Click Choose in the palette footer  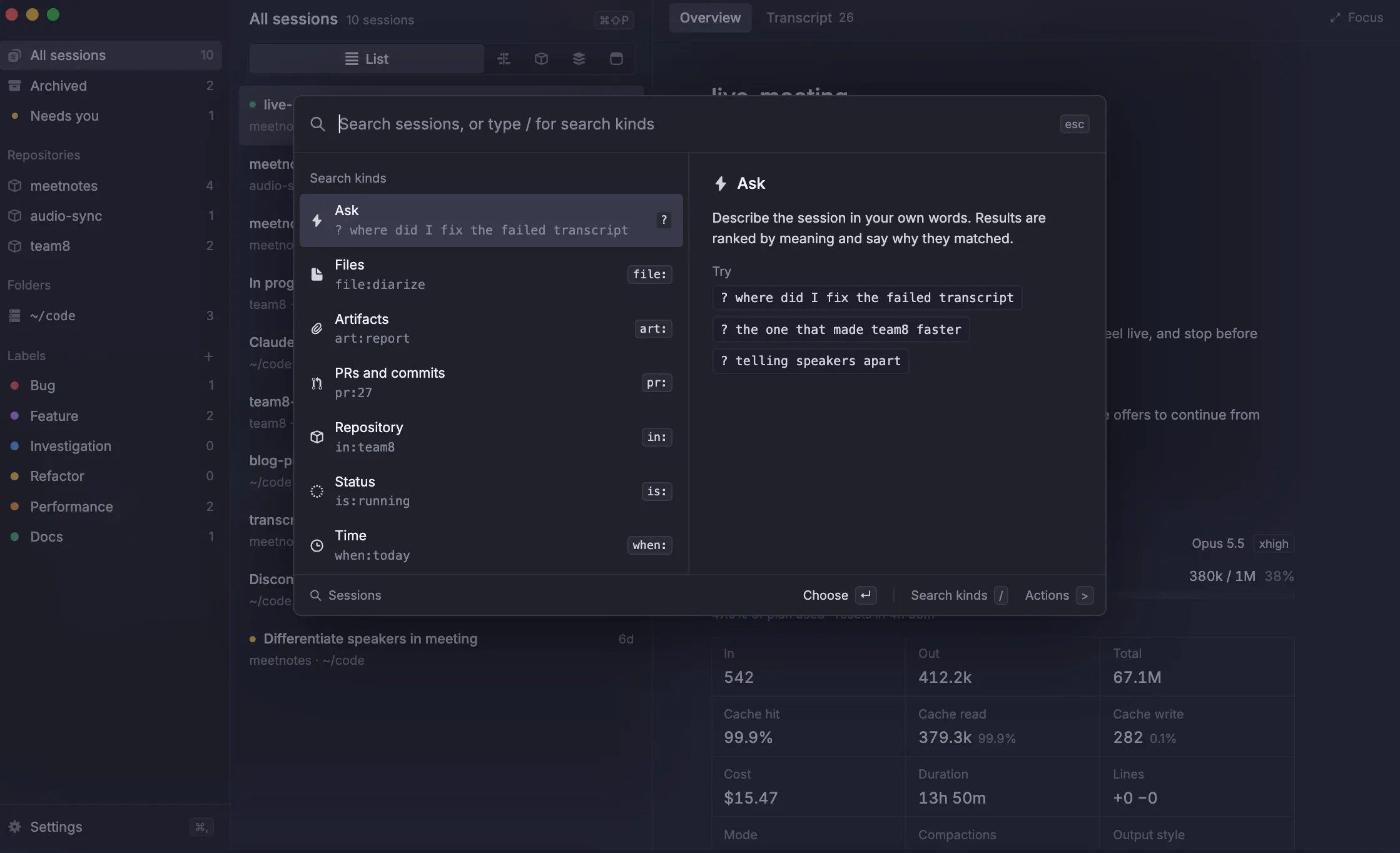click(839, 595)
